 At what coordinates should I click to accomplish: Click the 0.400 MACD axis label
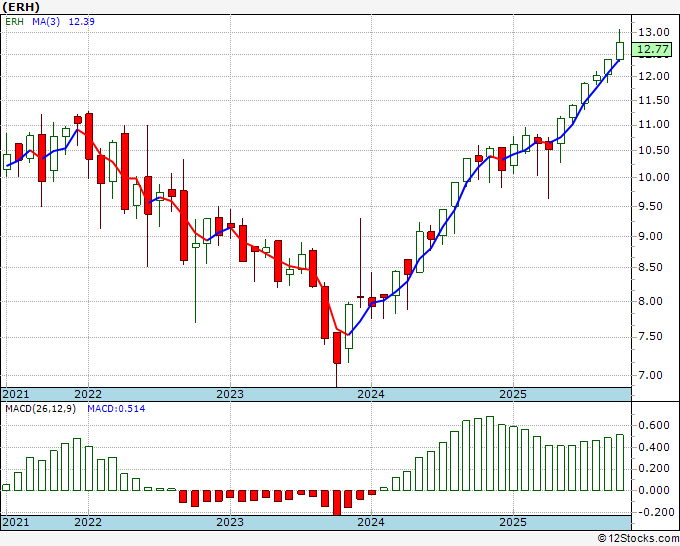[654, 447]
